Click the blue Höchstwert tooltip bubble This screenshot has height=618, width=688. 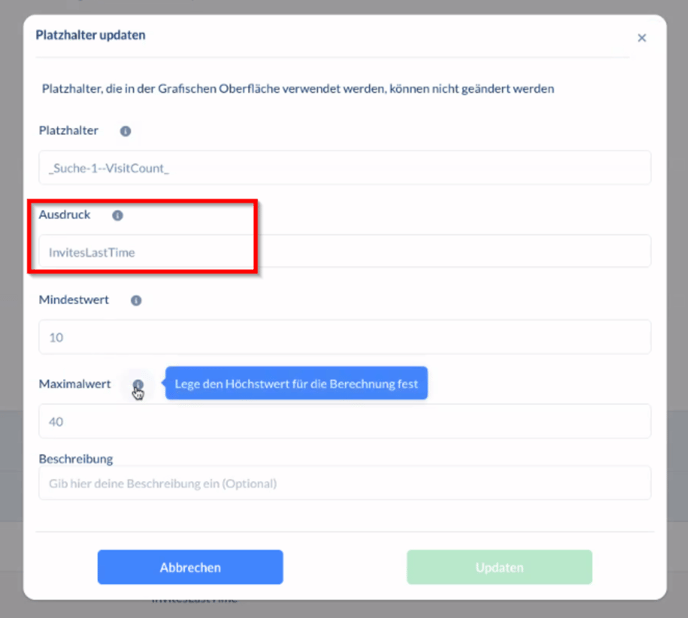click(296, 383)
